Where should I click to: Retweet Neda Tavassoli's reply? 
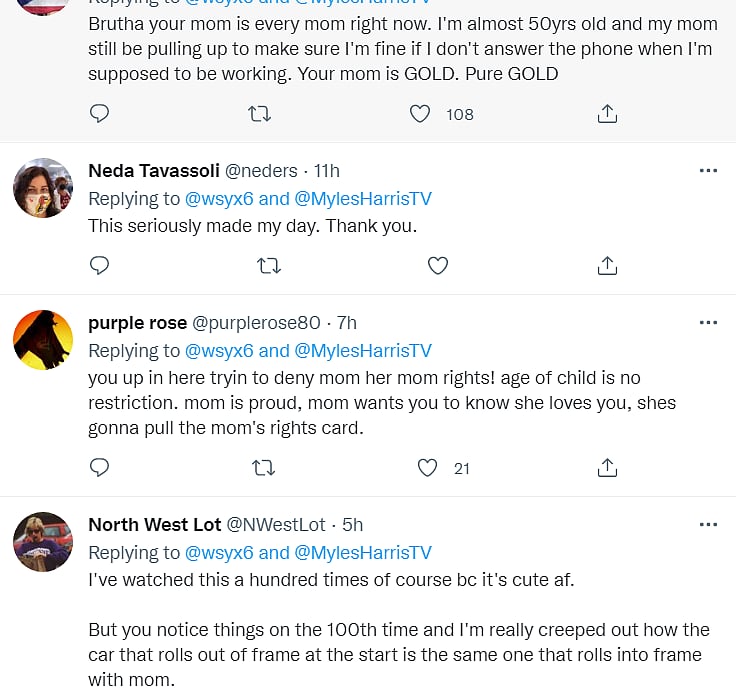269,265
